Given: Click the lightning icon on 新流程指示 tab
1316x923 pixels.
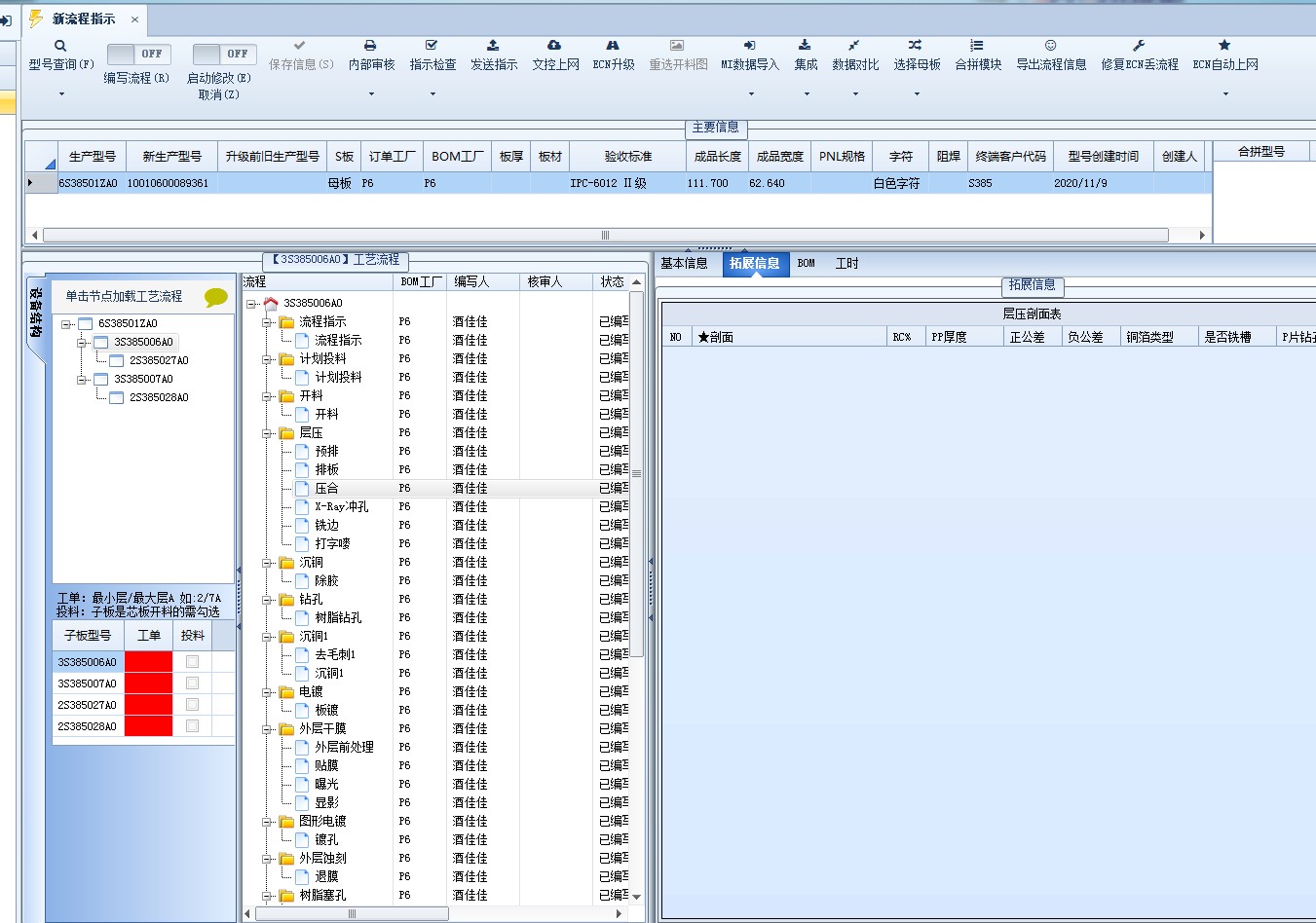Looking at the screenshot, I should (x=36, y=18).
